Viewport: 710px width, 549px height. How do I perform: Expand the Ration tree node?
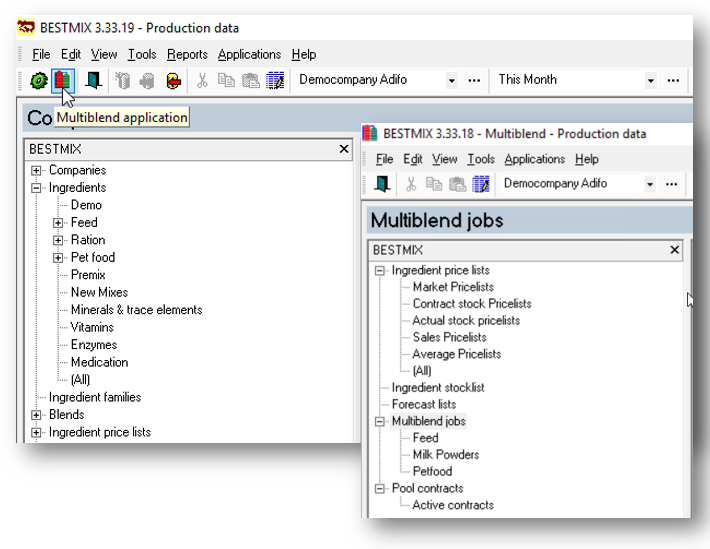(58, 240)
